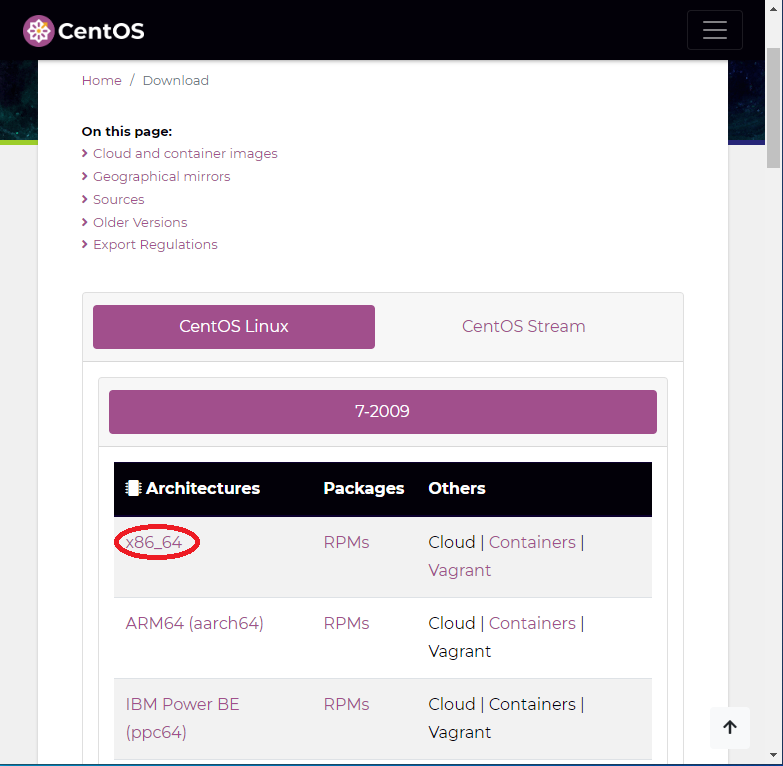Screen dimensions: 783x766
Task: Open the hamburger navigation menu
Action: [x=715, y=30]
